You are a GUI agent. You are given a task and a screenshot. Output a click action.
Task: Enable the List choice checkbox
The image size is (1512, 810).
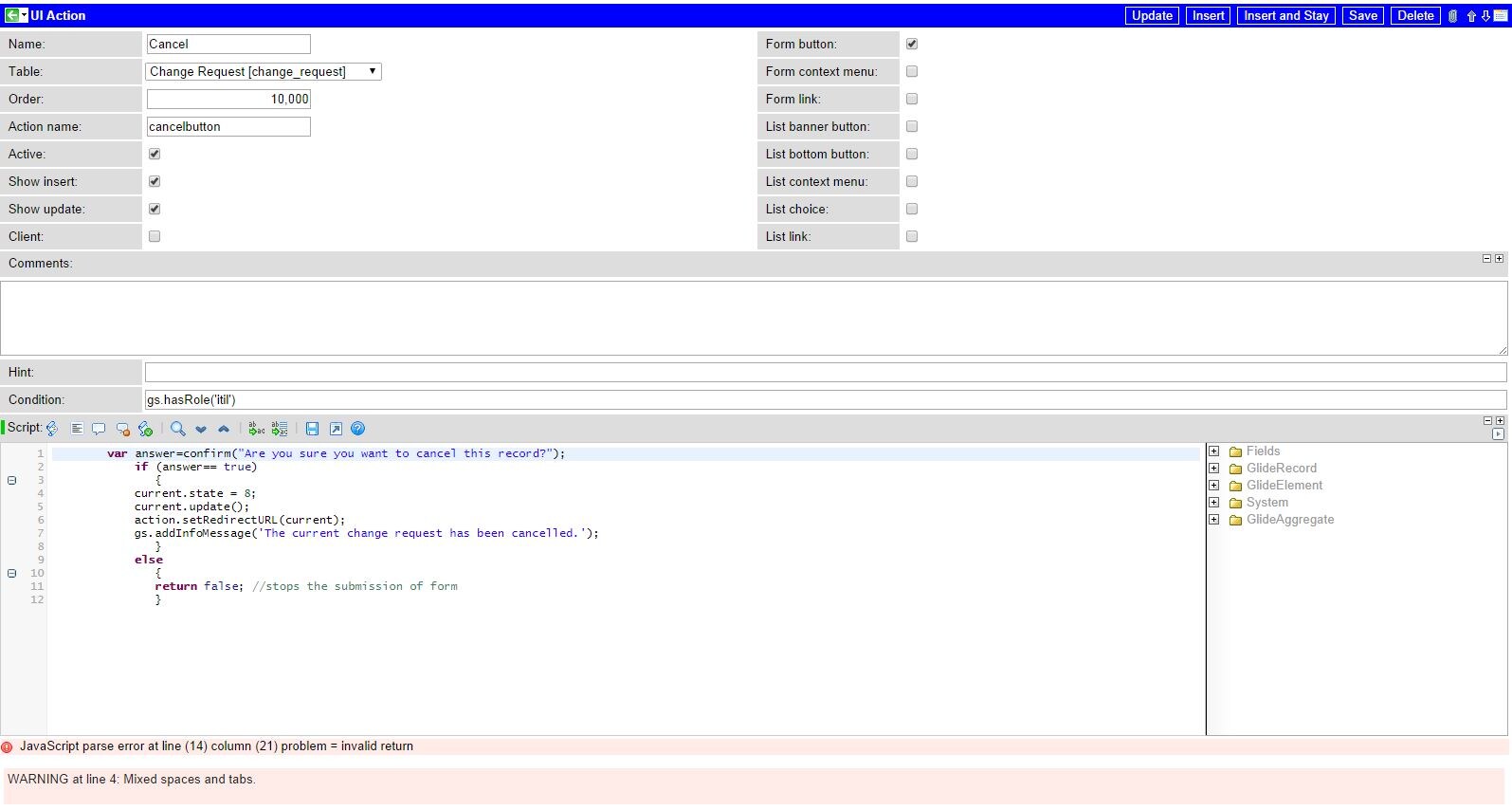point(912,209)
